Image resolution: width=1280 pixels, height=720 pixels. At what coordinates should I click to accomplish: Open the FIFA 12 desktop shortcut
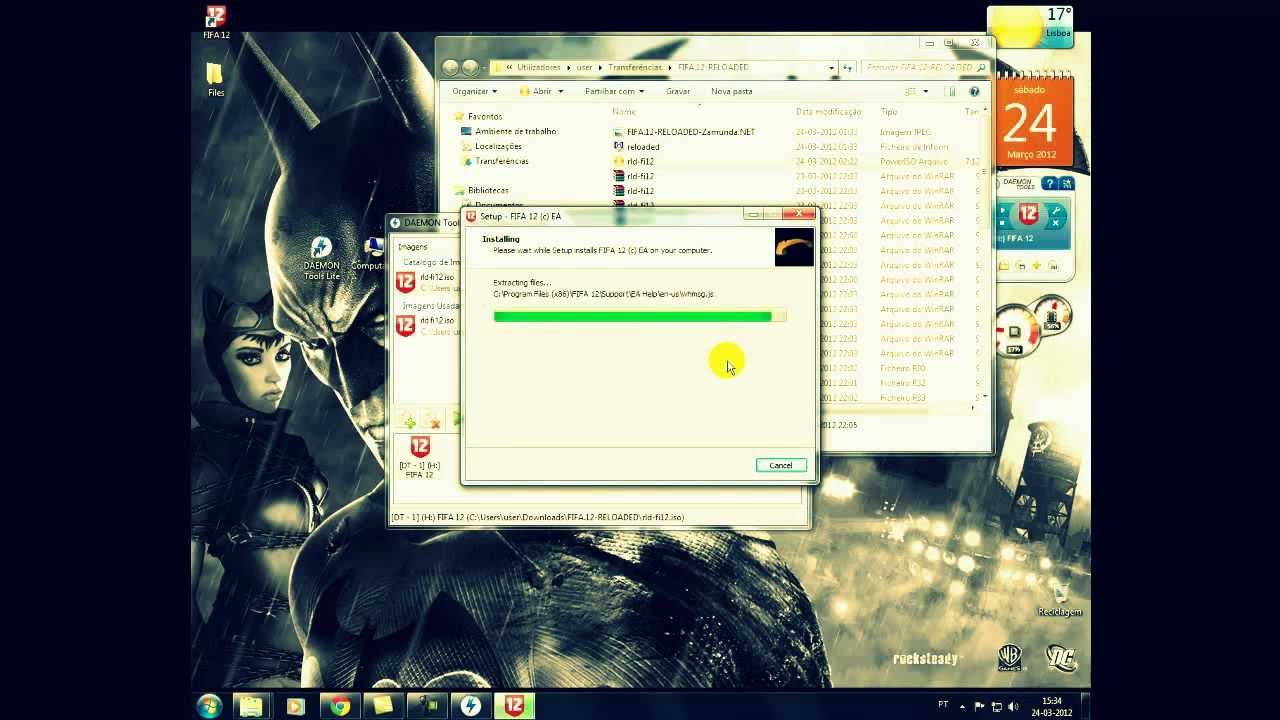pyautogui.click(x=216, y=22)
